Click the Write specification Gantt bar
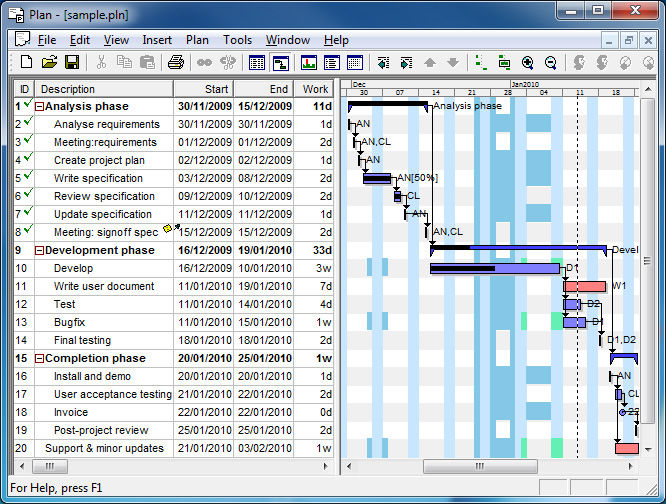Viewport: 666px width, 504px height. [x=377, y=178]
